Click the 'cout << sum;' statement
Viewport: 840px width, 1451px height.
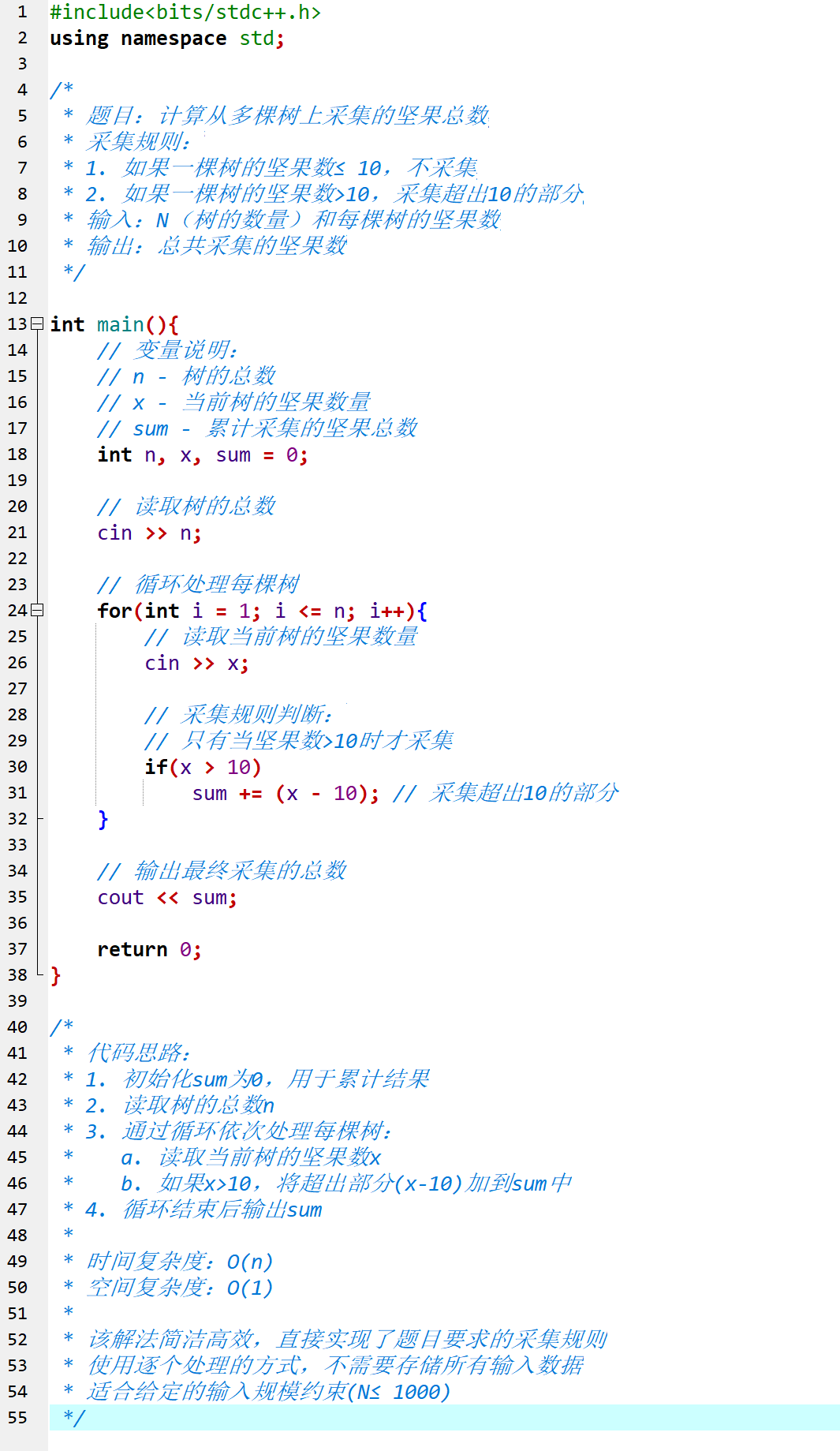(167, 897)
